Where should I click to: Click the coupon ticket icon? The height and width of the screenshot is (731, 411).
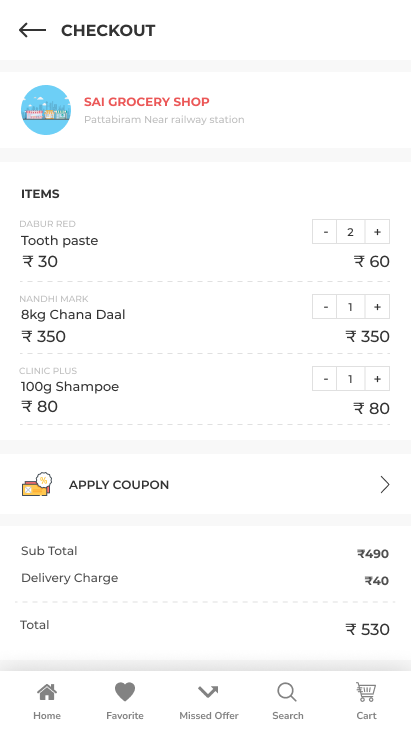37,484
